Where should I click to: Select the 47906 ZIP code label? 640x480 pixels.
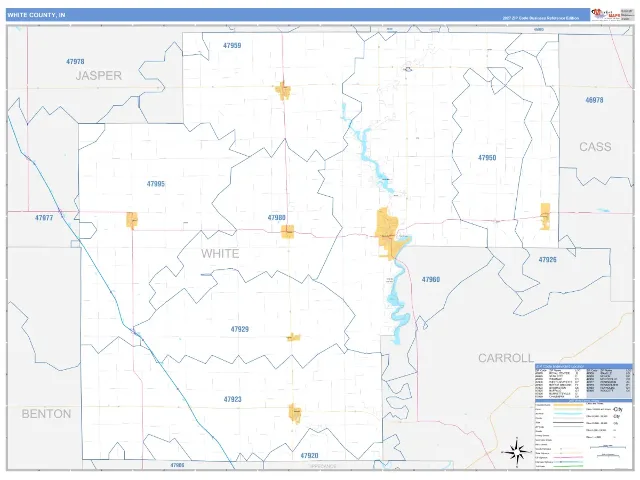pyautogui.click(x=177, y=465)
